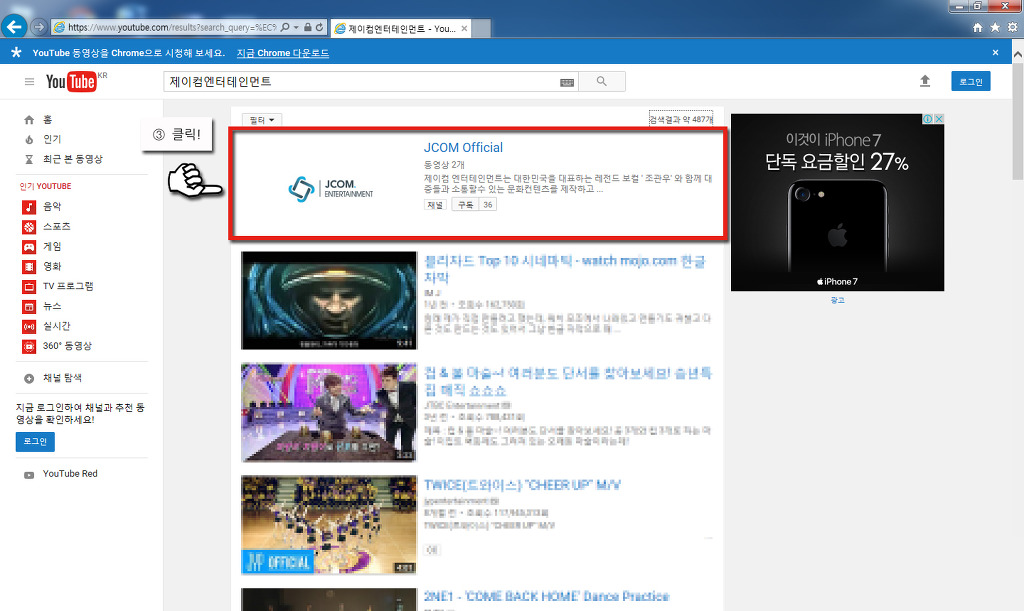Click the JCOM Entertainment channel logo thumbnail
Image resolution: width=1024 pixels, height=611 pixels.
(x=330, y=189)
